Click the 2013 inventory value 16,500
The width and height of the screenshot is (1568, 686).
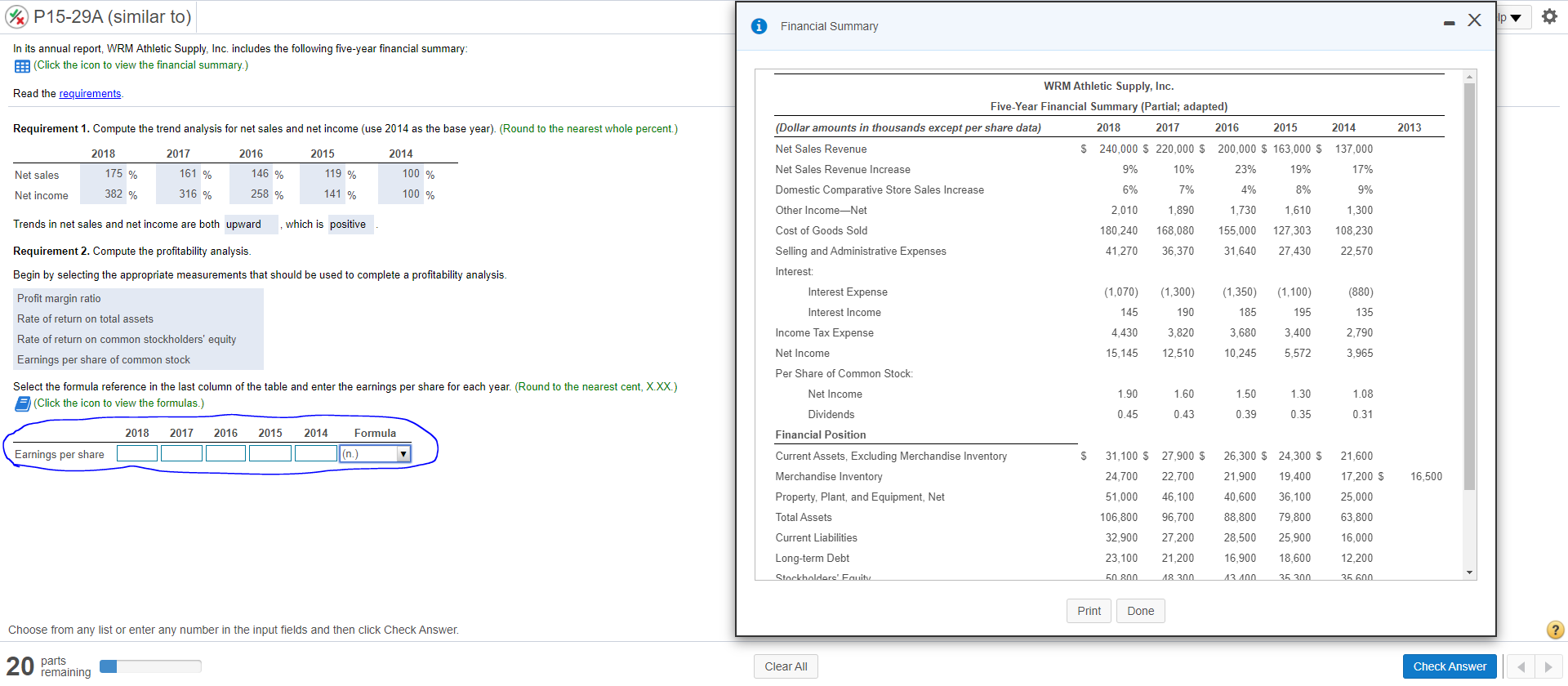coord(1426,477)
